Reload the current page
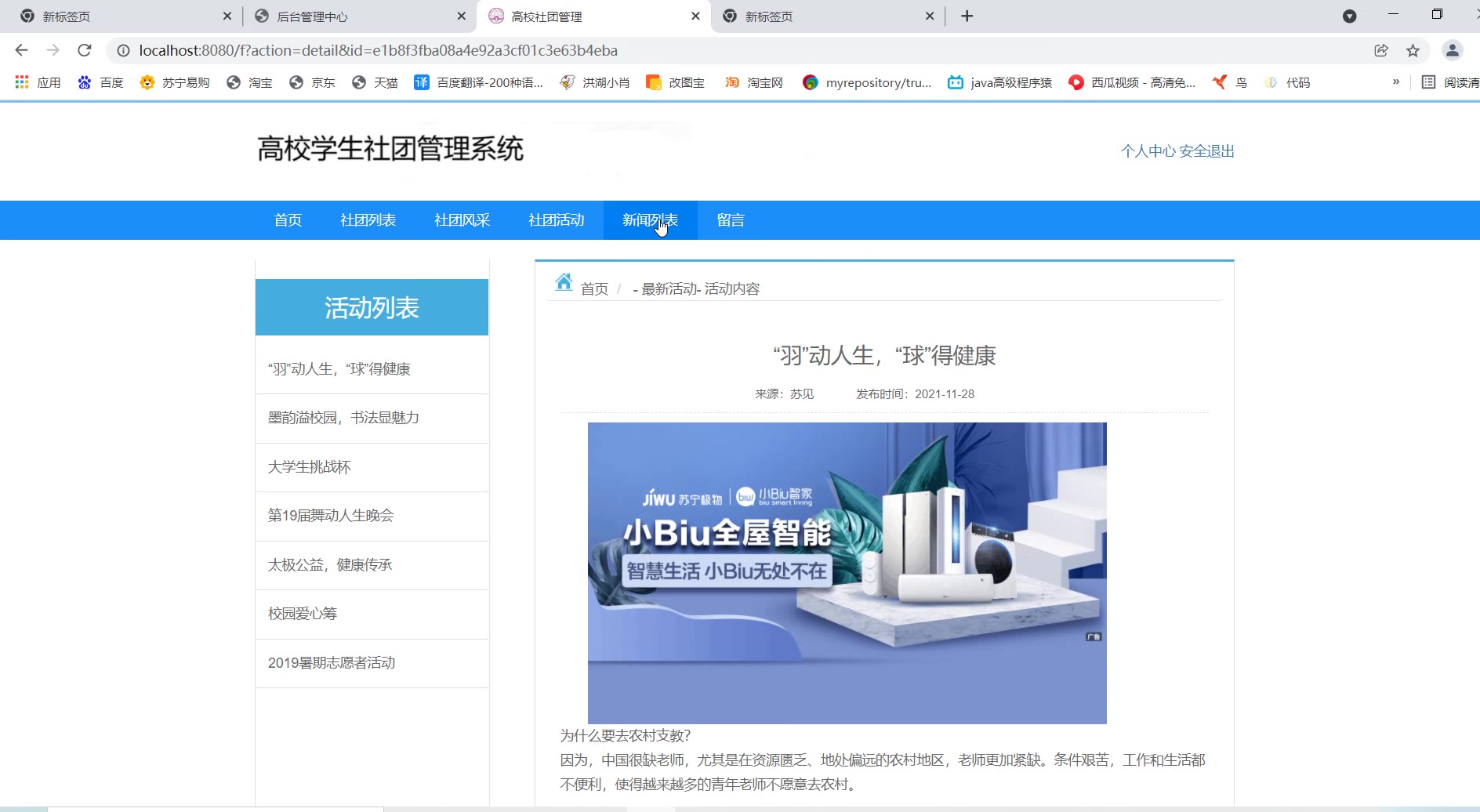This screenshot has height=812, width=1480. tap(85, 50)
